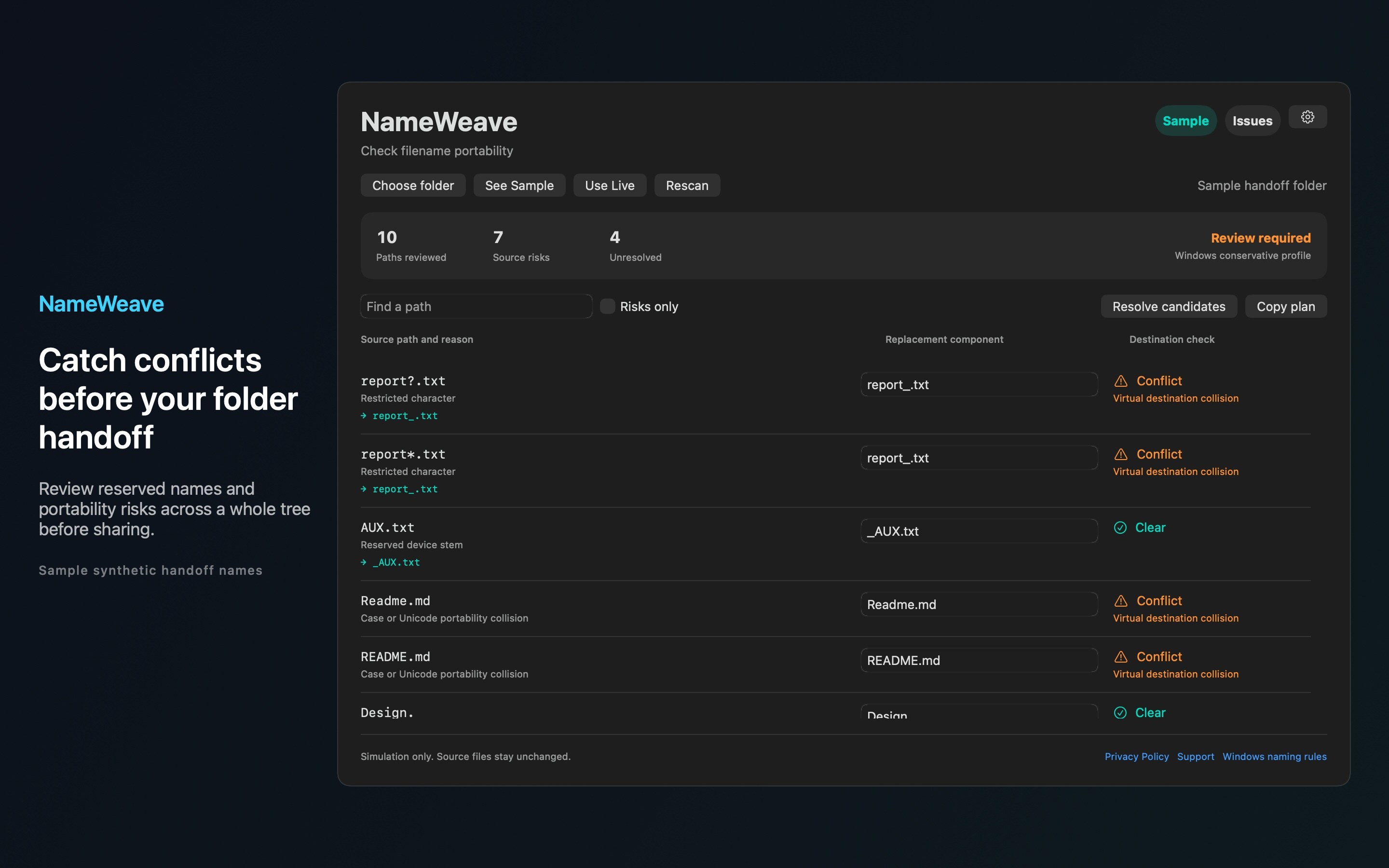Viewport: 1389px width, 868px height.
Task: Focus the Find a path search field
Action: coord(476,306)
